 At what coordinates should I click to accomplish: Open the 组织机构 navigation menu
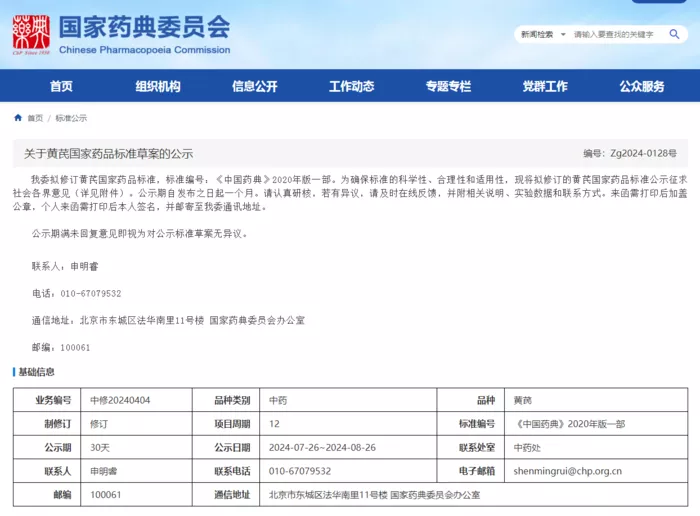click(x=158, y=86)
